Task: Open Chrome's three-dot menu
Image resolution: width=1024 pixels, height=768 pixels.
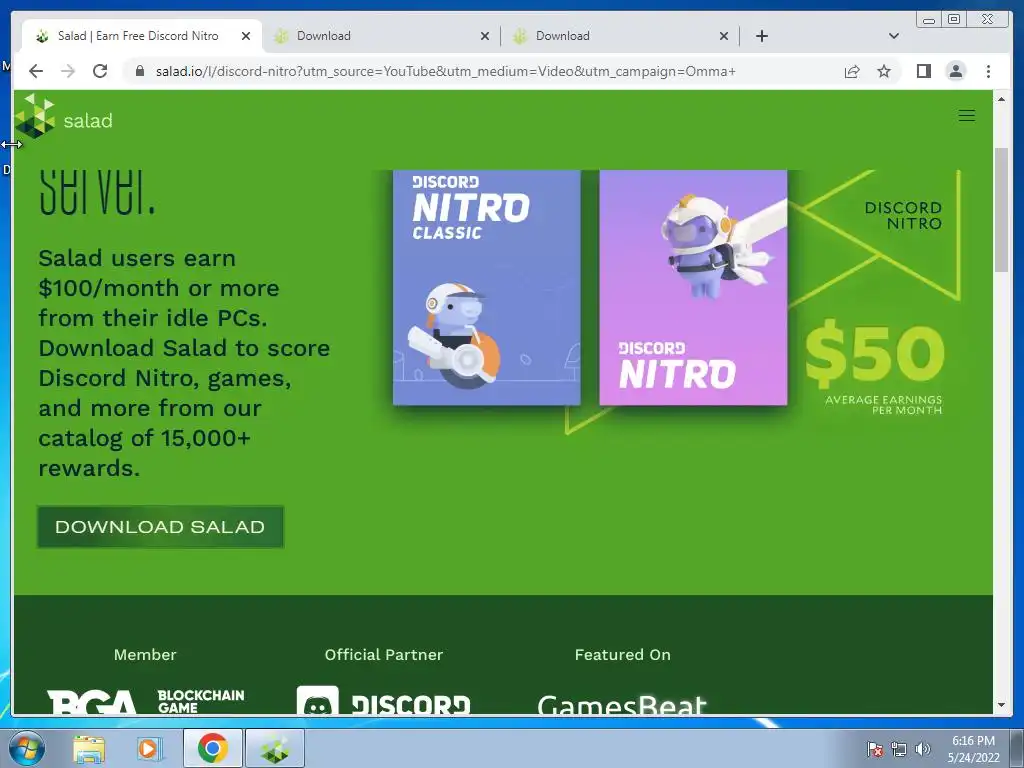Action: pos(988,71)
